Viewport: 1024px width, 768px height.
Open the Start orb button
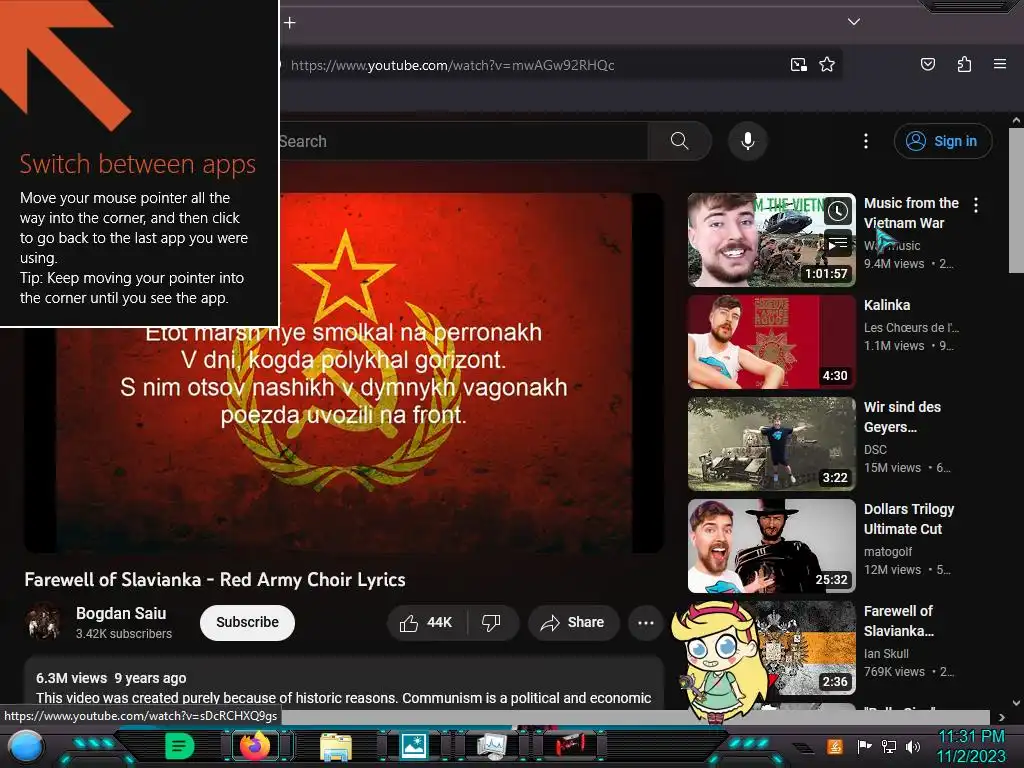pos(25,747)
